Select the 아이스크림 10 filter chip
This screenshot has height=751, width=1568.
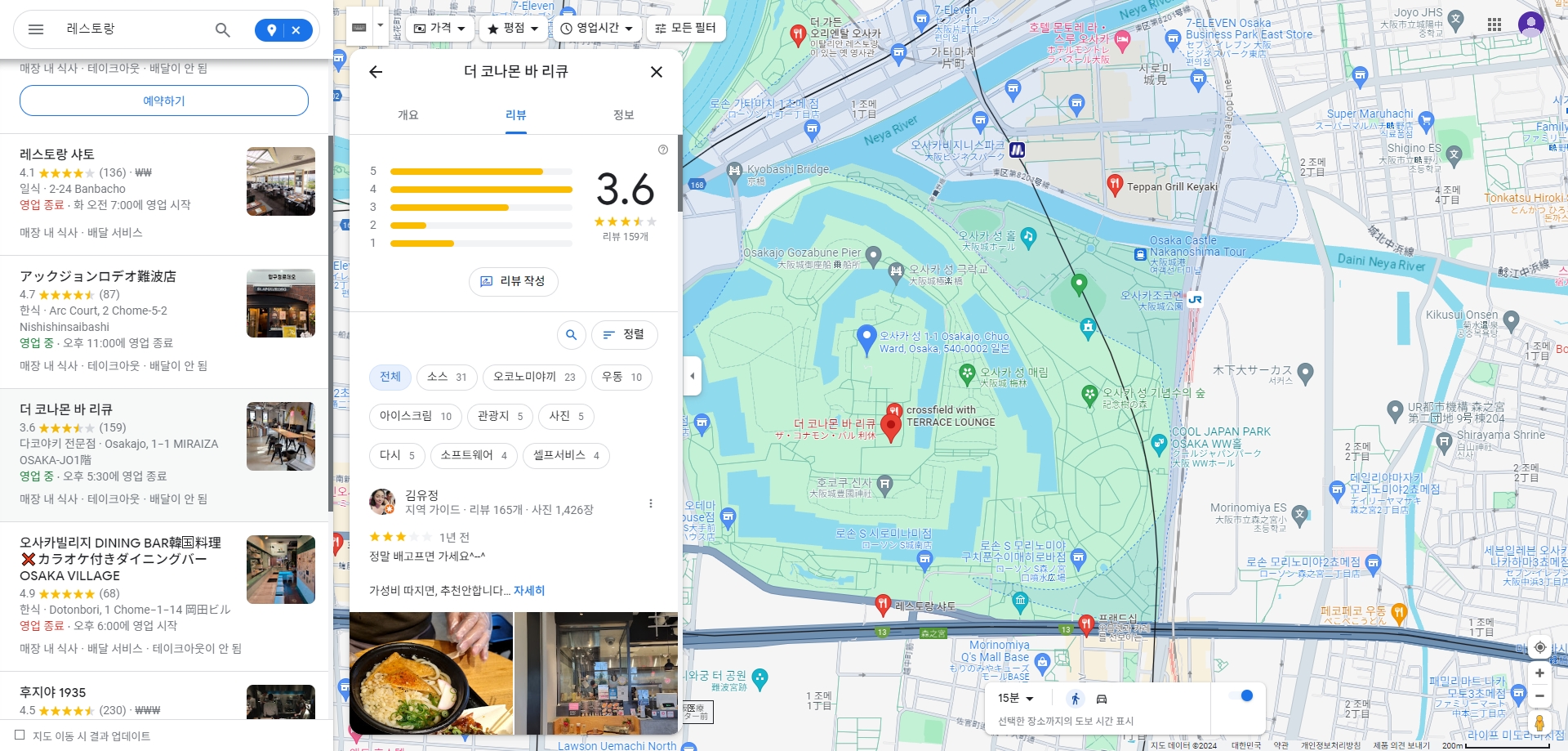(x=415, y=416)
